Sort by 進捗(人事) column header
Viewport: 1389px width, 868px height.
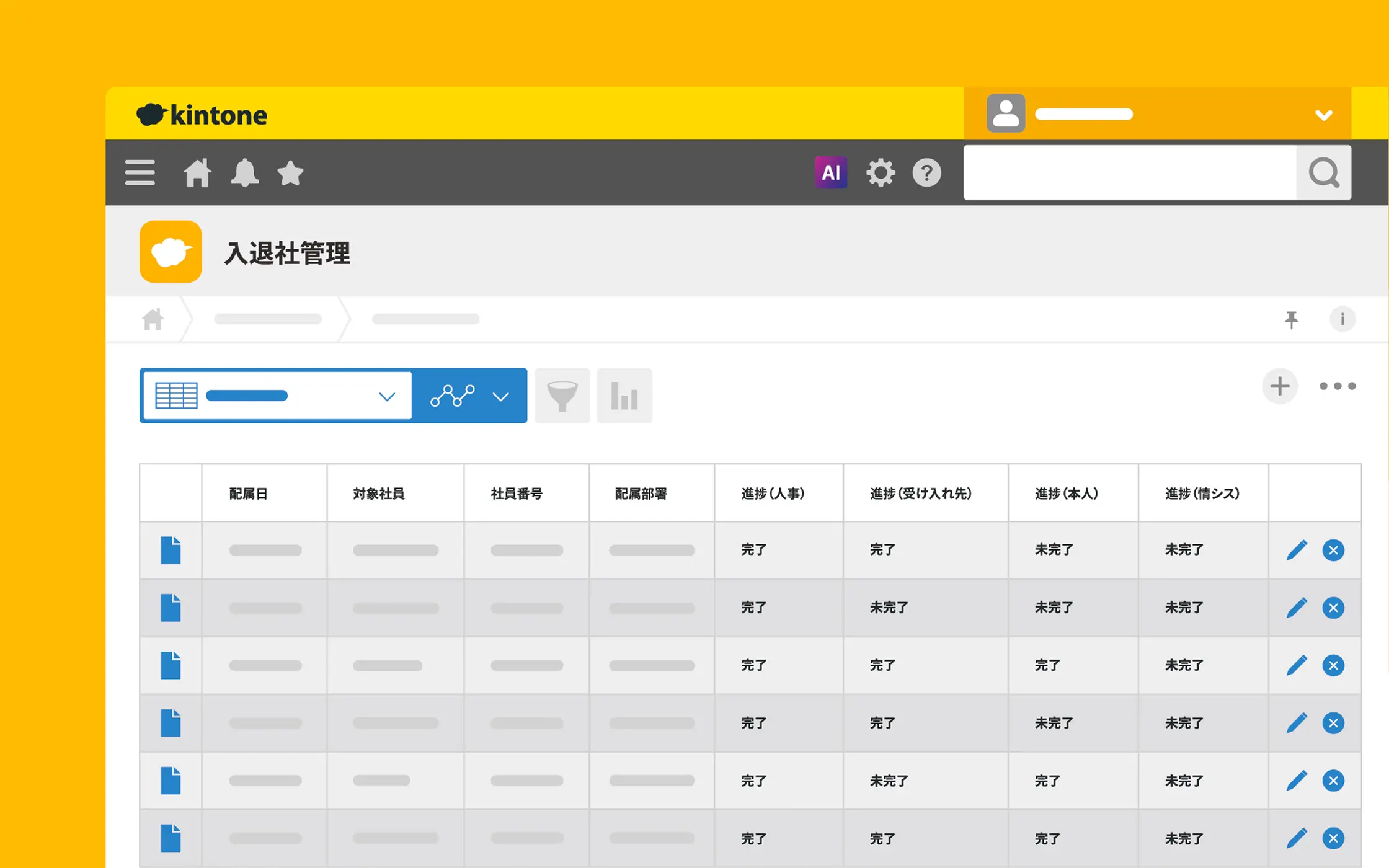(x=773, y=494)
